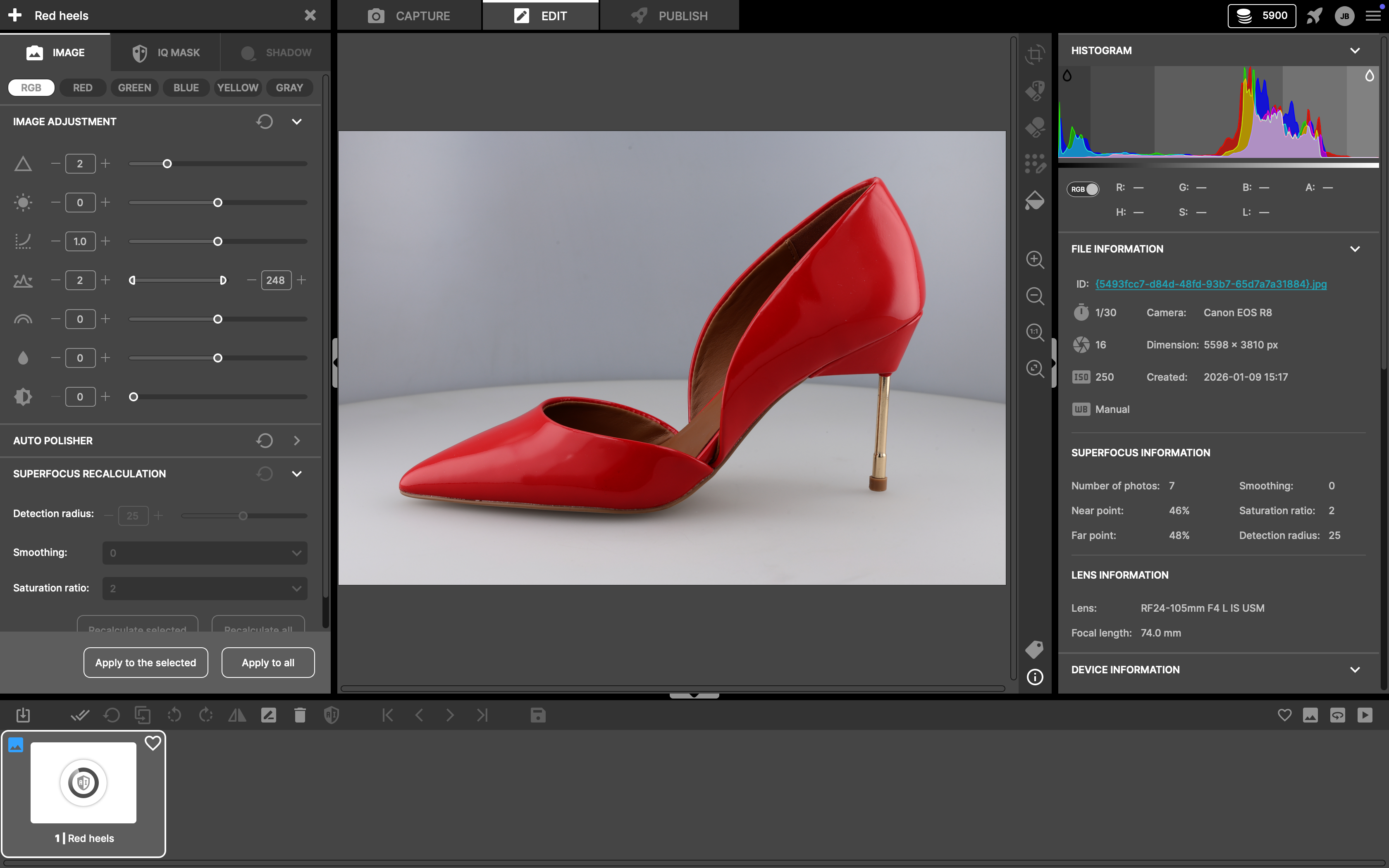Viewport: 1389px width, 868px height.
Task: Mark the Red heels thumbnail as favorite
Action: [x=153, y=743]
